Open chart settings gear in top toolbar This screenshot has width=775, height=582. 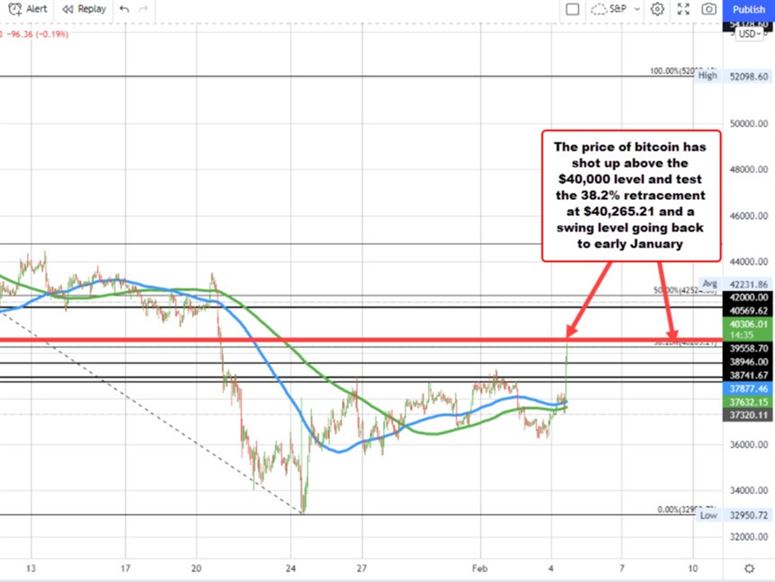tap(658, 9)
